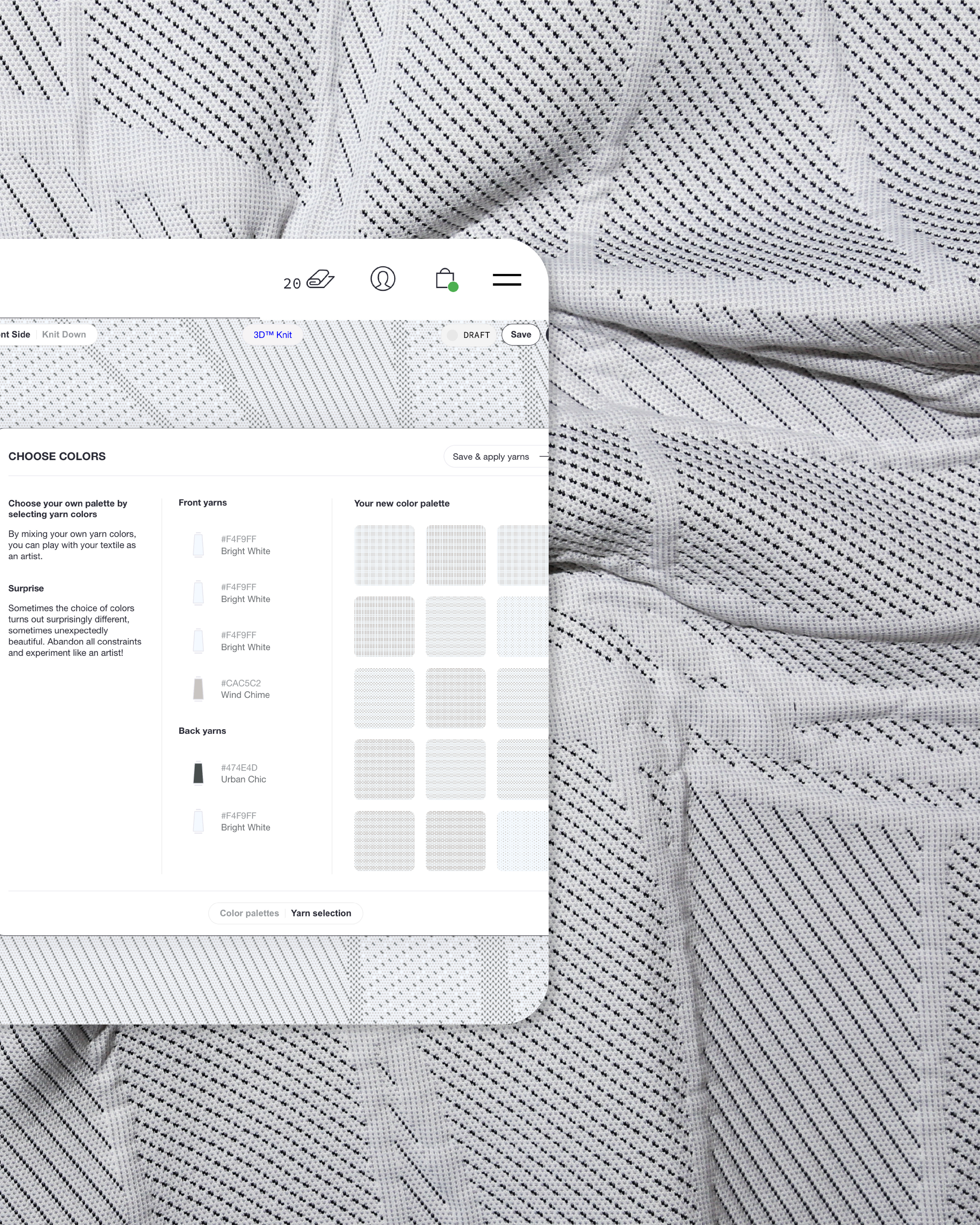Select third Bright White front yarn spool
This screenshot has width=980, height=1225.
[x=198, y=641]
